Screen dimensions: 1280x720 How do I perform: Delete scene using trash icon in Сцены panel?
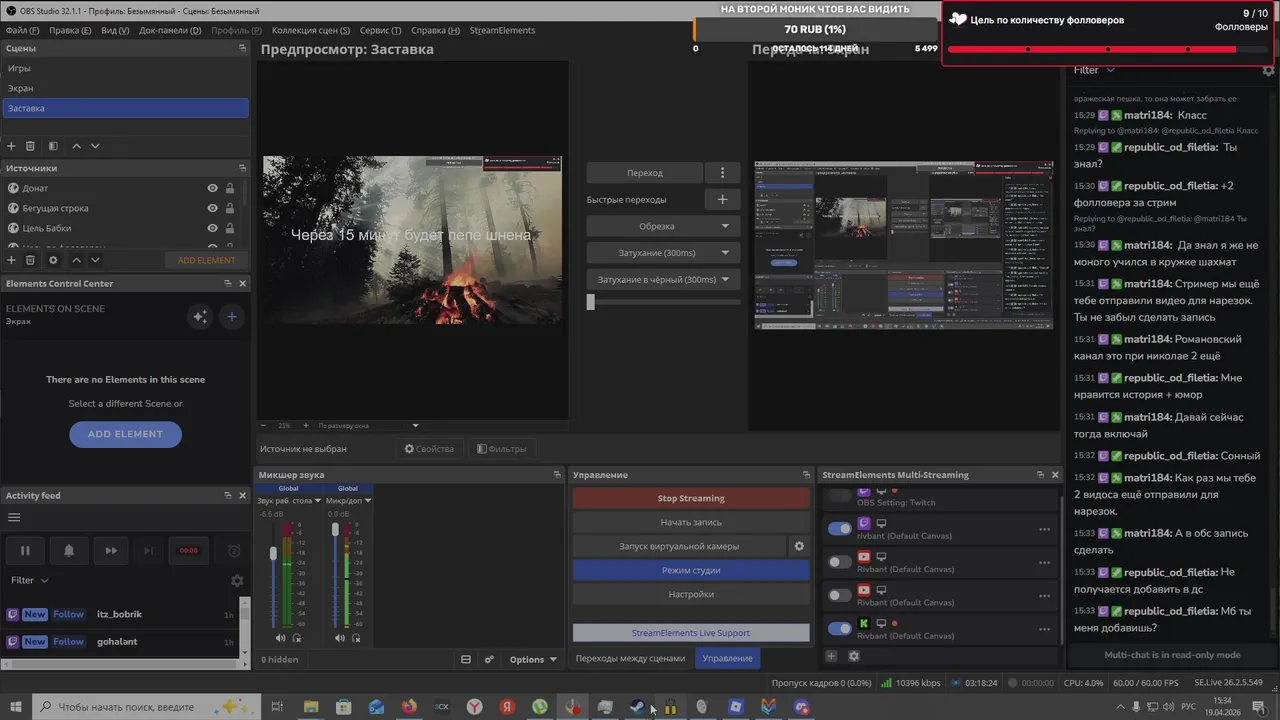click(30, 146)
